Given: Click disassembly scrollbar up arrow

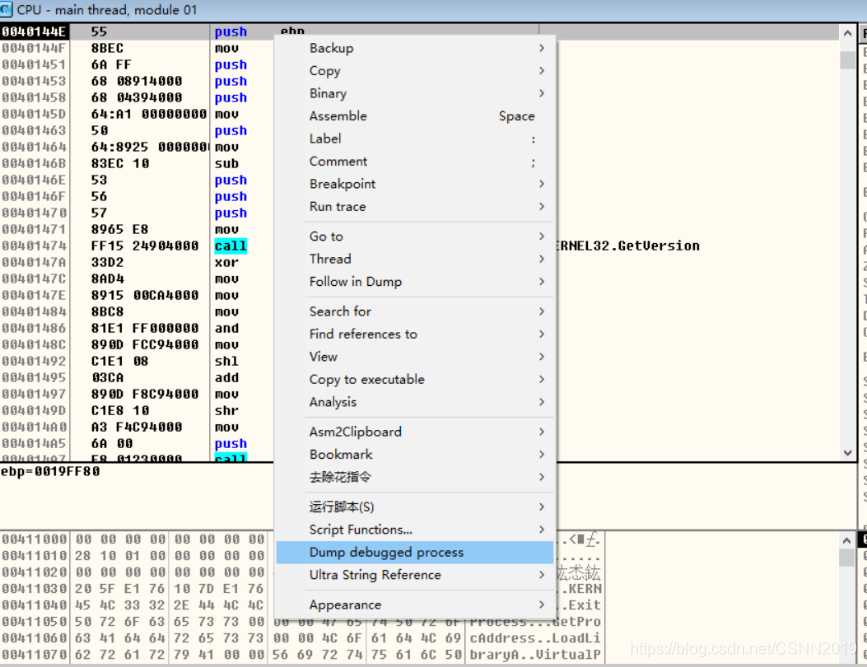Looking at the screenshot, I should coord(848,33).
